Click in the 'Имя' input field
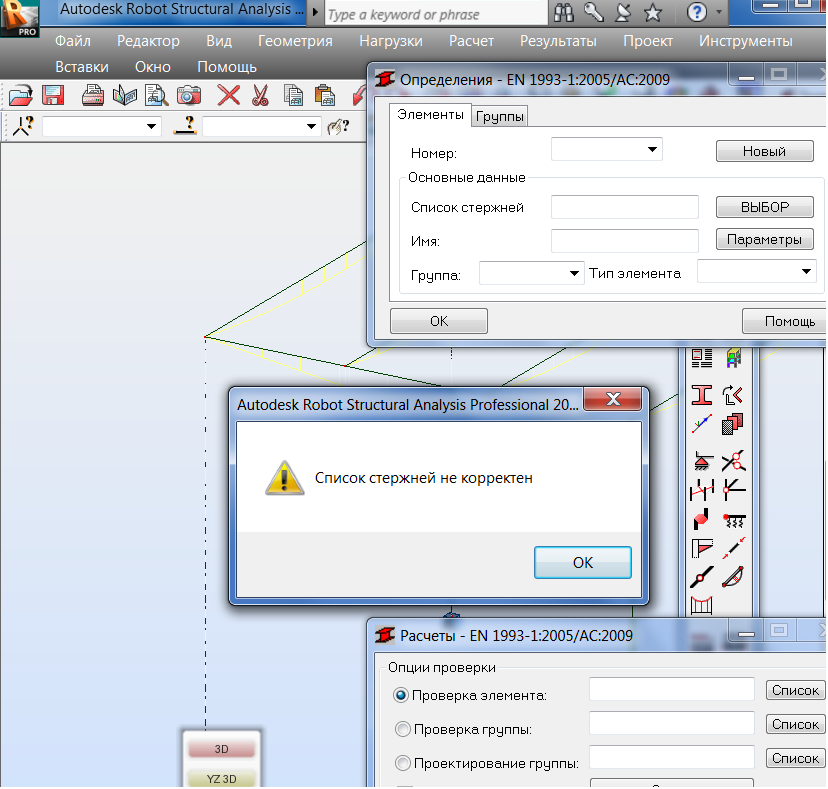 (x=625, y=241)
